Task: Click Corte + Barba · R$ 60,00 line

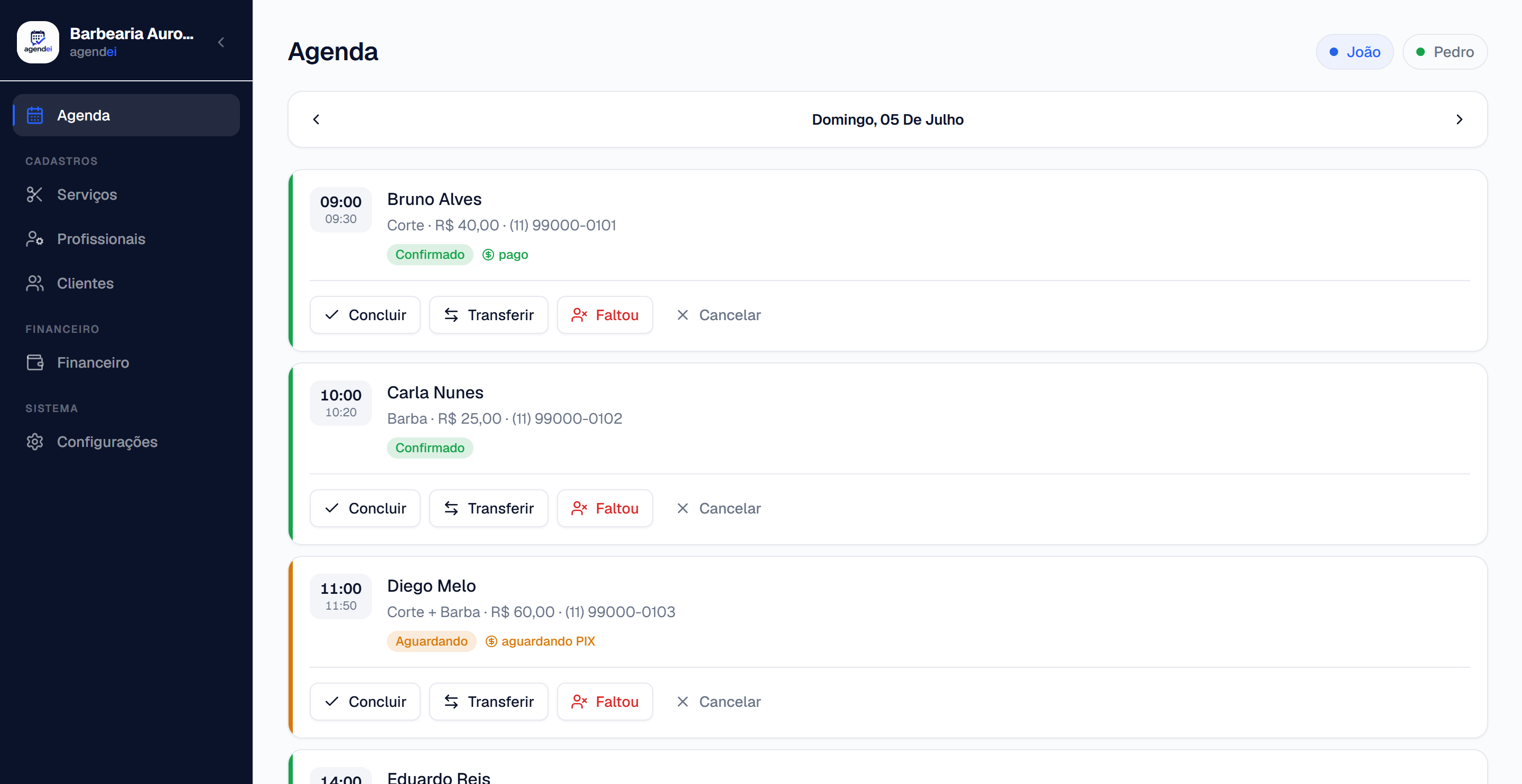Action: (531, 611)
